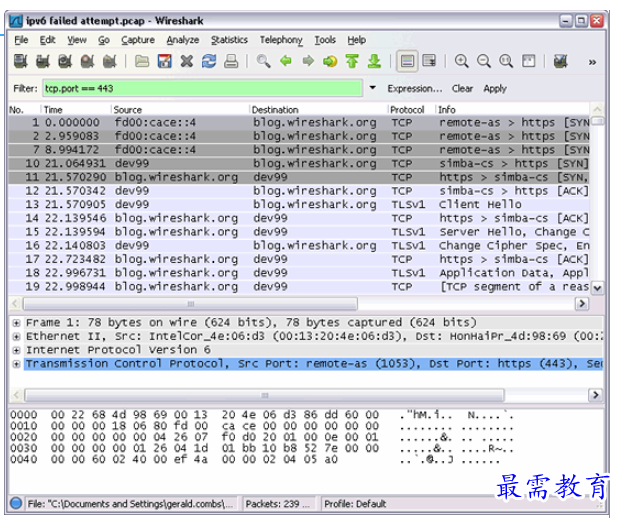618x518 pixels.
Task: Open capture options toolbar icon
Action: point(43,61)
